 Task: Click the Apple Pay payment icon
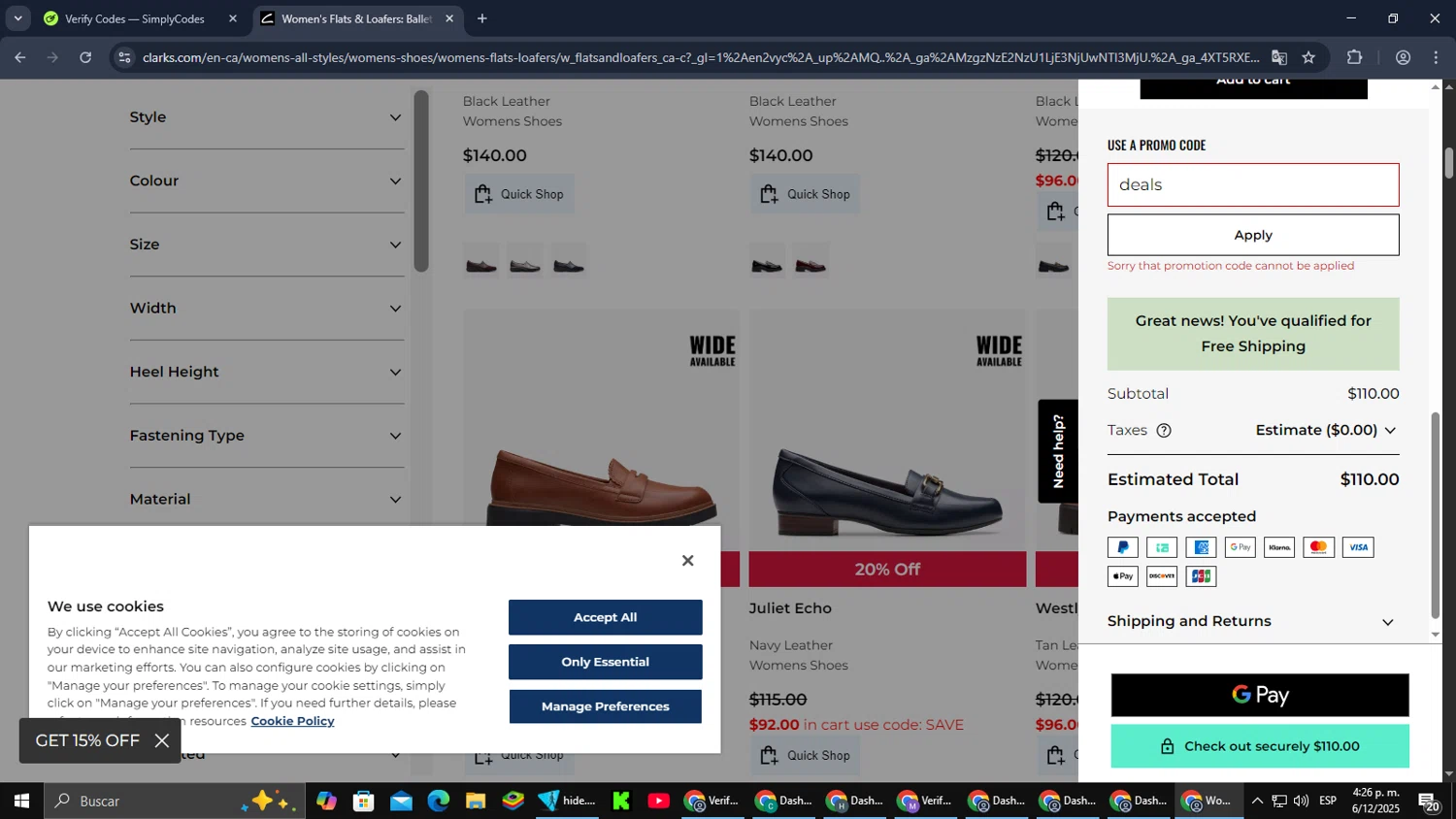click(x=1122, y=576)
